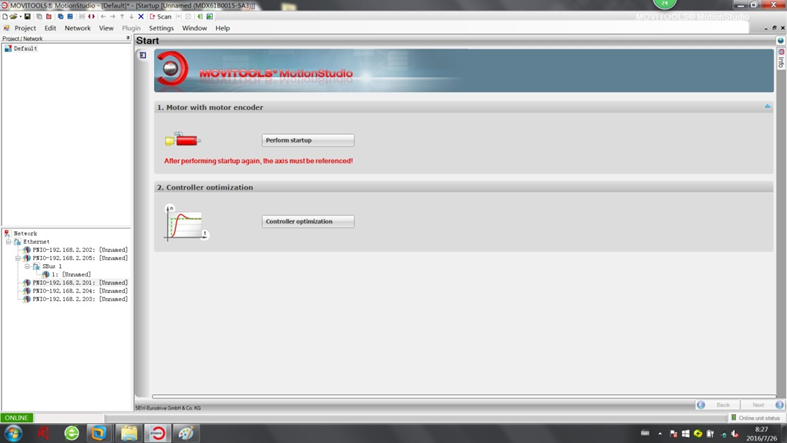Collapse the PNIO-192.168.2.205 tree node
Screen dimensions: 787x443
click(x=18, y=258)
